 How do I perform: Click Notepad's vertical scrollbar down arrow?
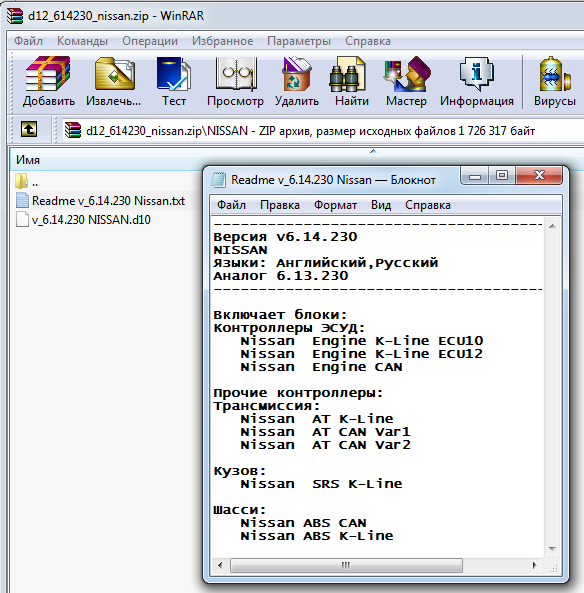(x=552, y=549)
